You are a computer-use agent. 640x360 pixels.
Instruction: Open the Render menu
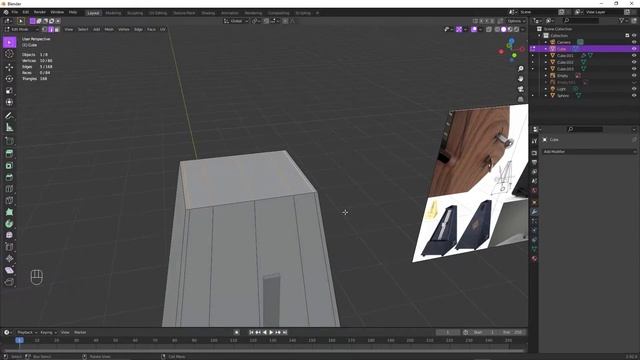tap(40, 12)
